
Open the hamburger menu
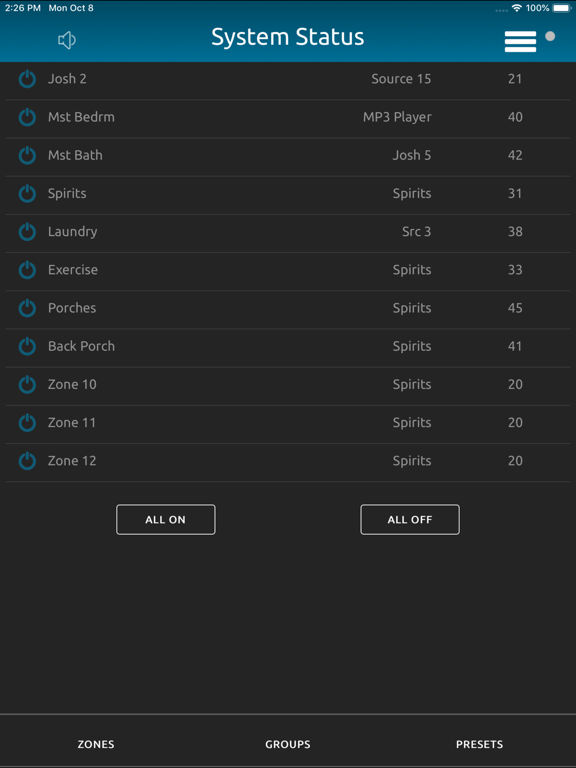(520, 41)
